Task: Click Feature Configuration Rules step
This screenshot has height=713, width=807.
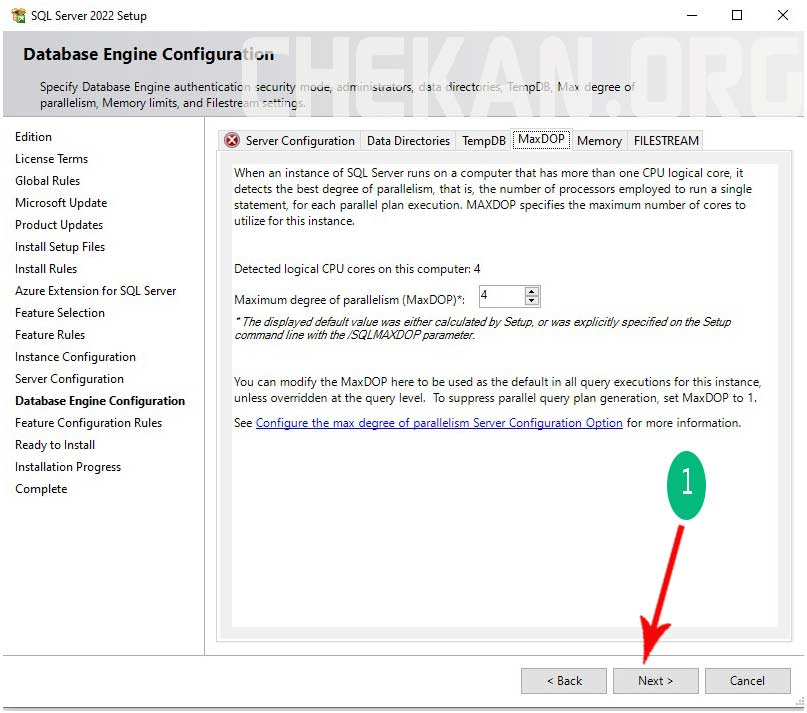Action: [x=89, y=423]
